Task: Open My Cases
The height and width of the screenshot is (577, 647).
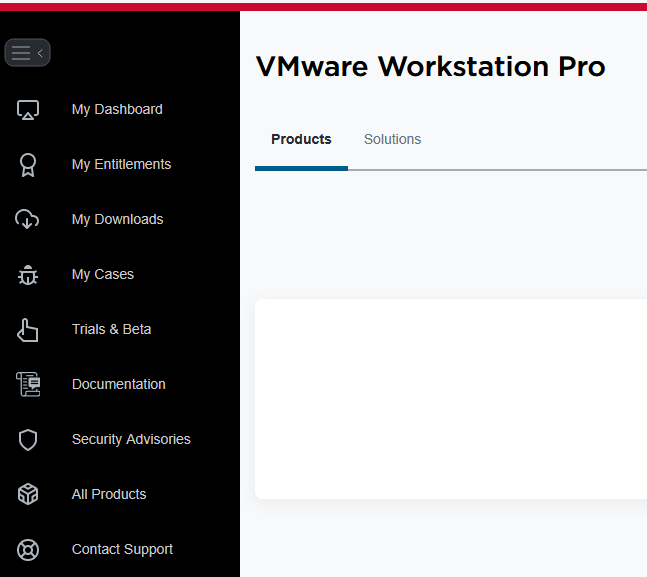Action: (x=103, y=274)
